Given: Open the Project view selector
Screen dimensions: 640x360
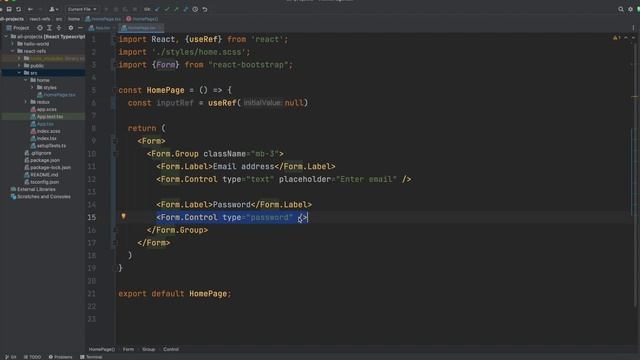Looking at the screenshot, I should [18, 28].
